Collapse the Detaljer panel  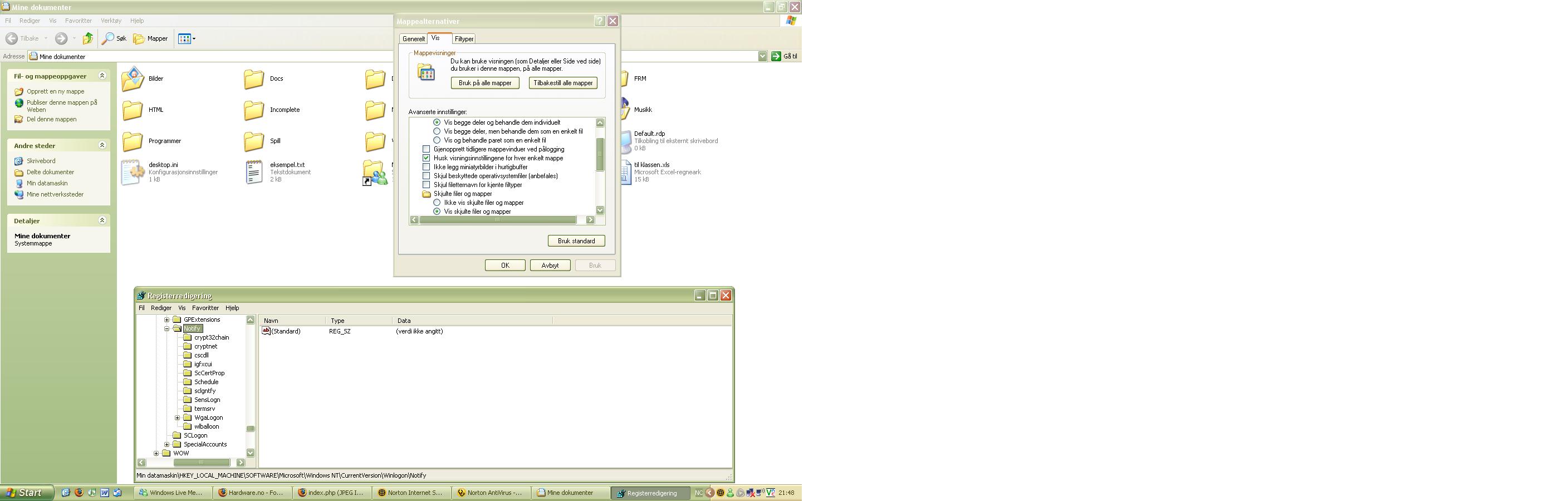102,220
